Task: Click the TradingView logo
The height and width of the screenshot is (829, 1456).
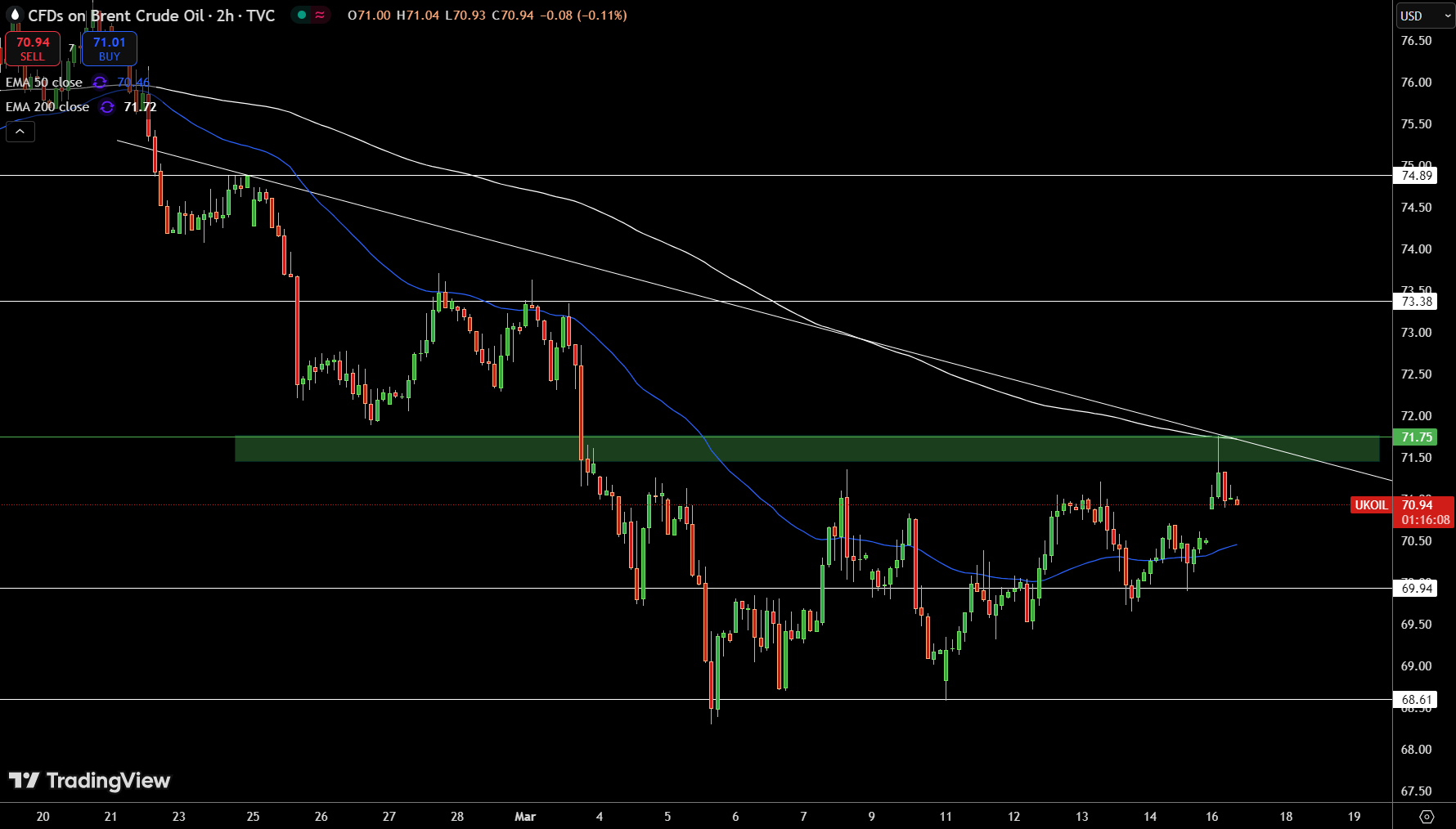Action: click(89, 781)
